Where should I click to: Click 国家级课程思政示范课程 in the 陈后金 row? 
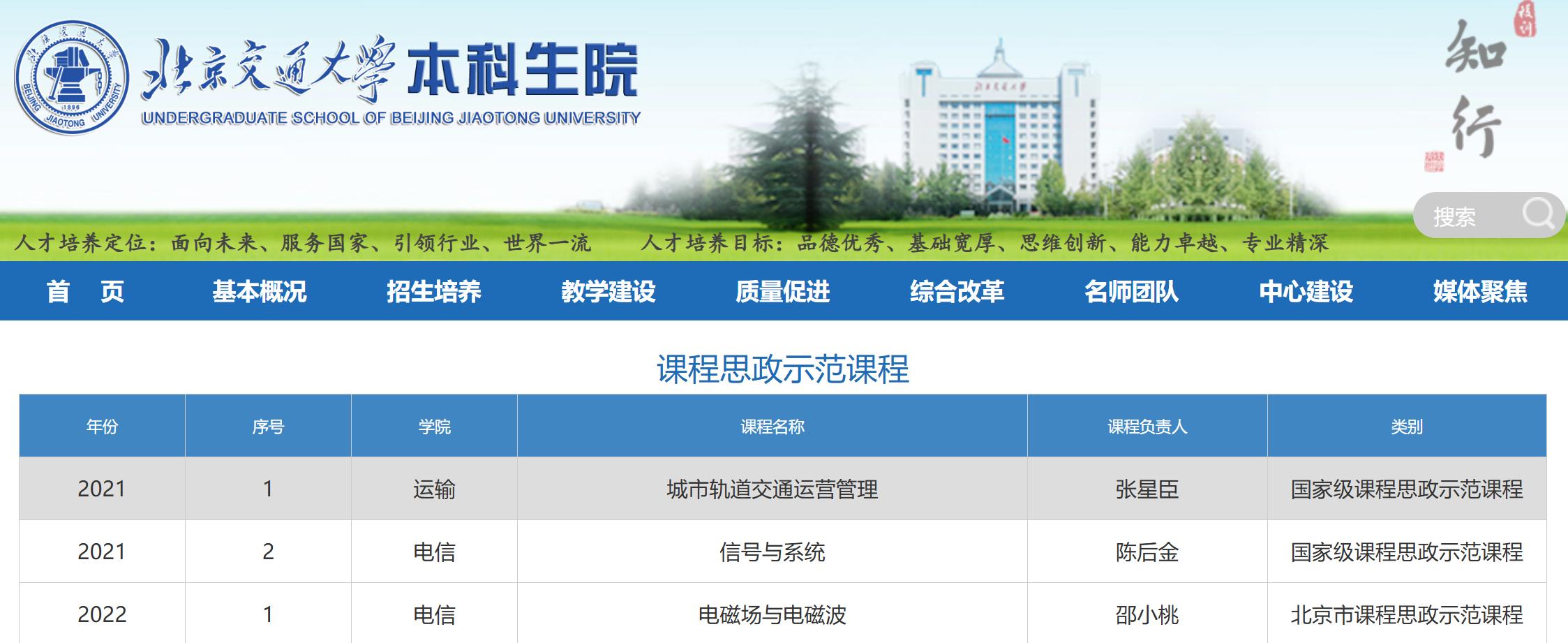coord(1407,552)
